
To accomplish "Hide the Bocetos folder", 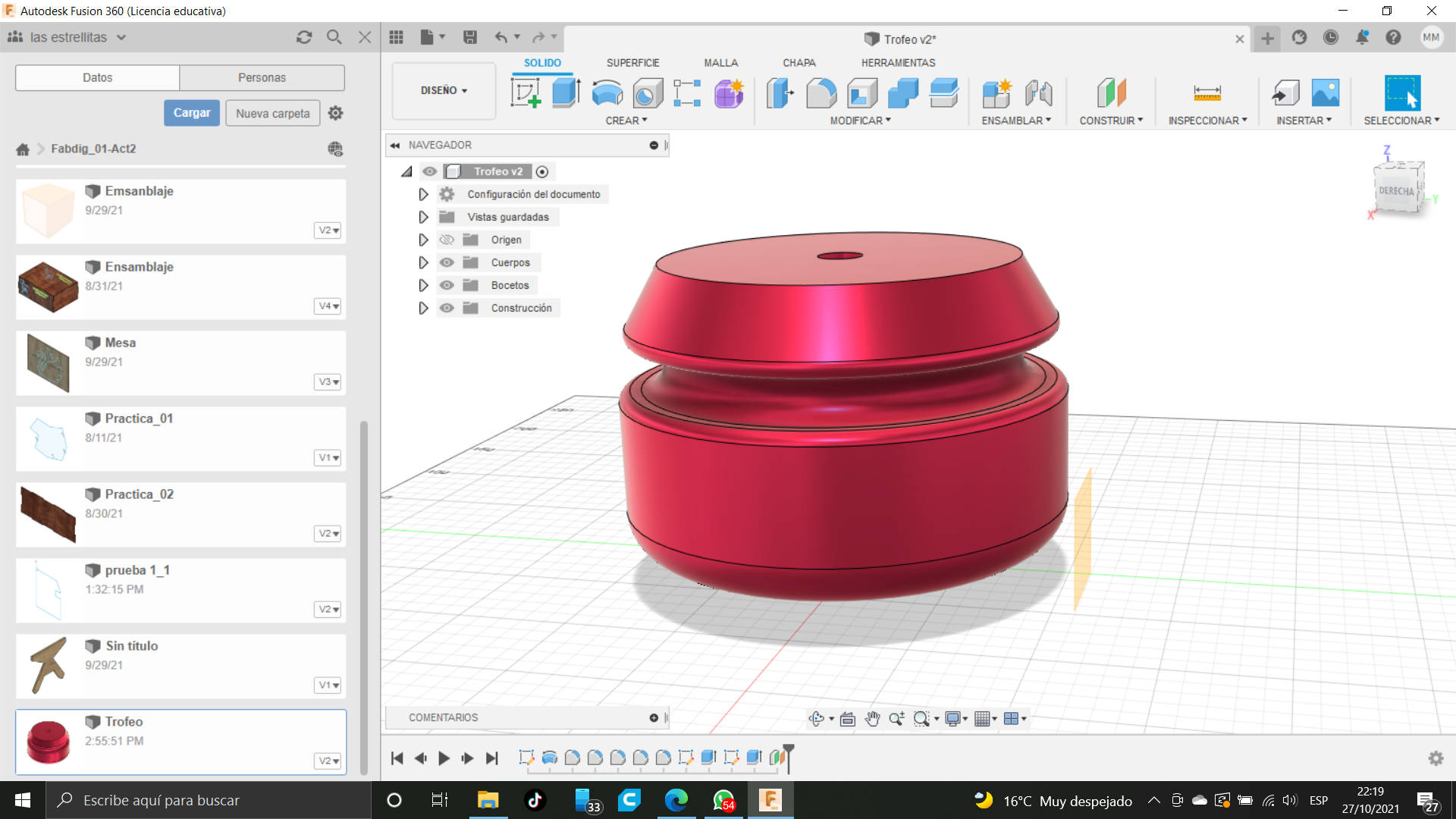I will point(447,285).
